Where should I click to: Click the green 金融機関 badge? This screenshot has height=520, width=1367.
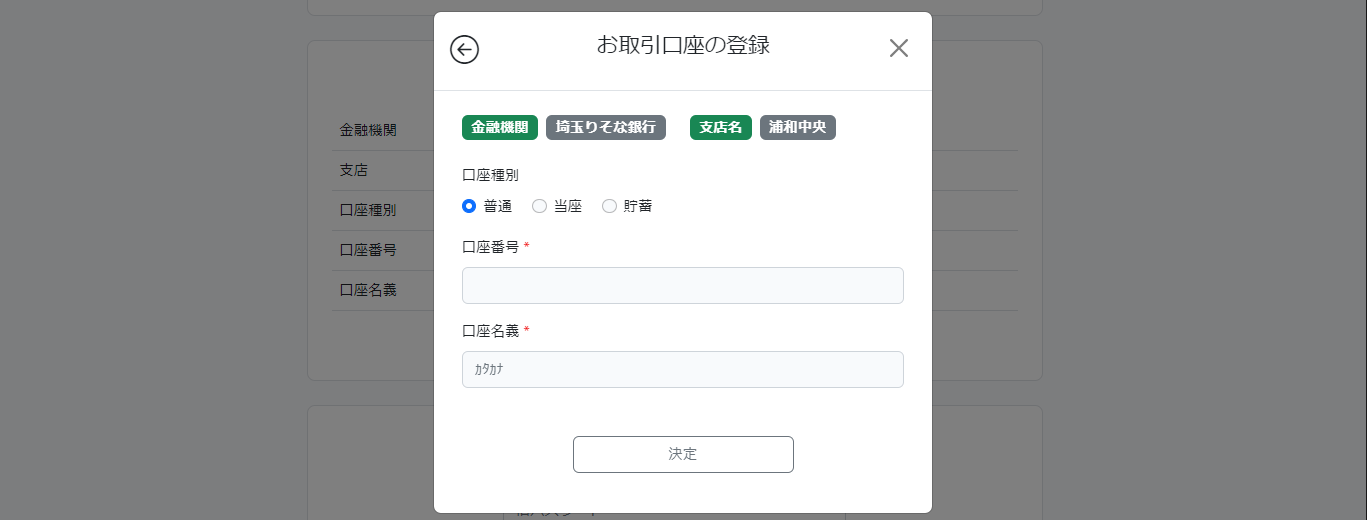500,127
